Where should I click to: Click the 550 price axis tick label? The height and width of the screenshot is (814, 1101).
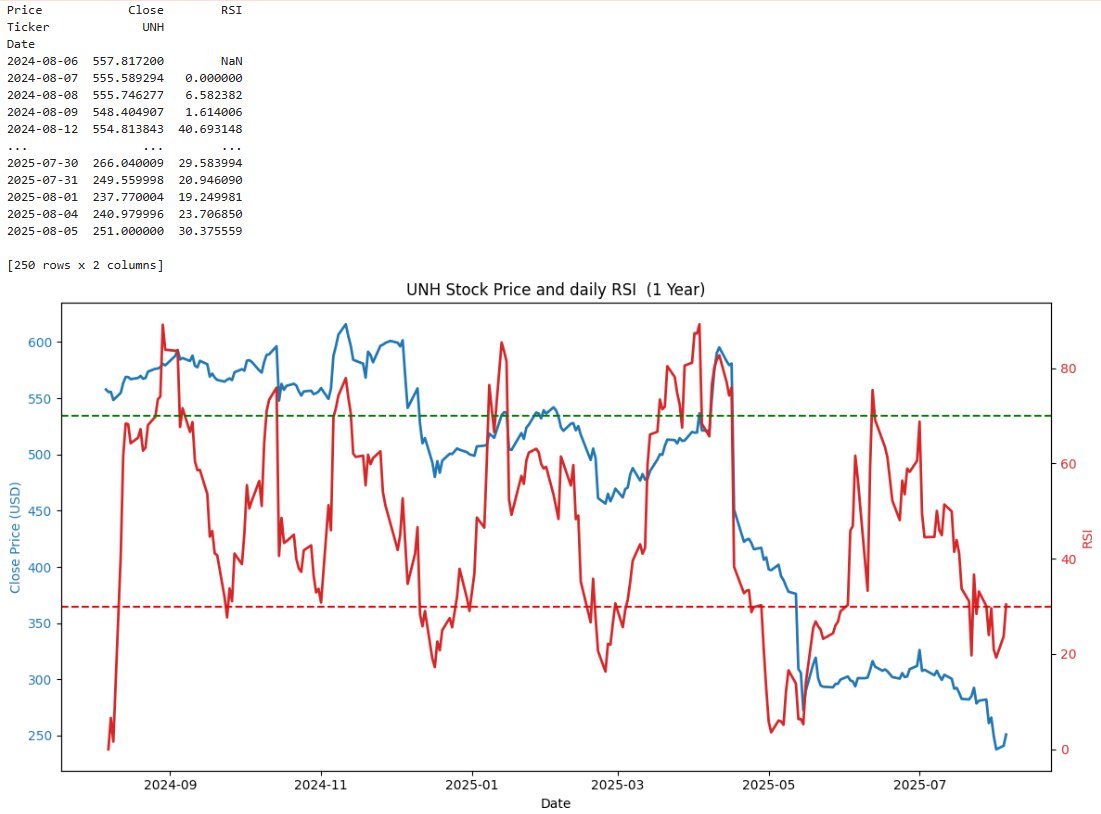tap(40, 399)
